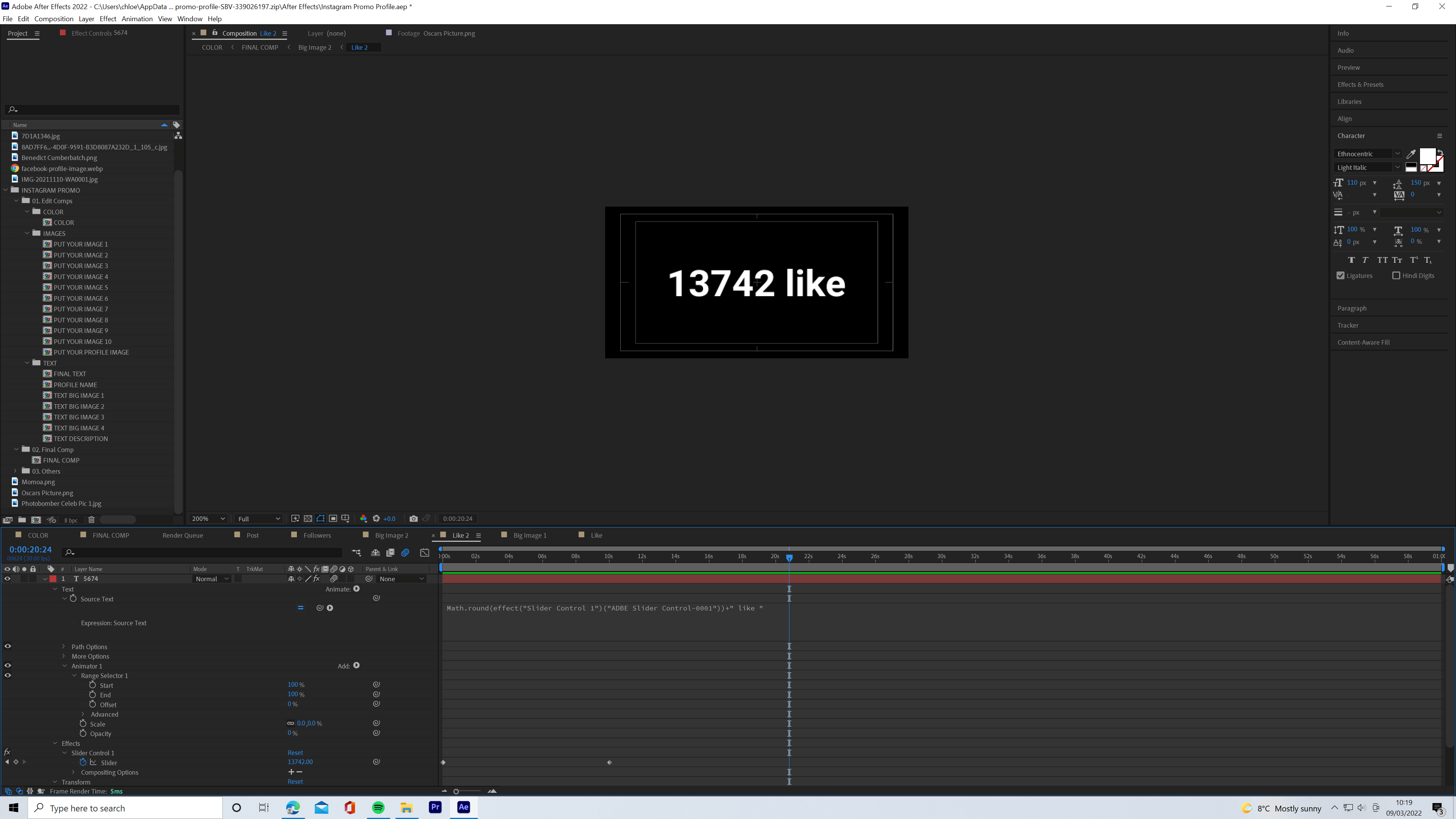1456x819 pixels.
Task: Reset exposure with the aperture icon
Action: pyautogui.click(x=376, y=518)
